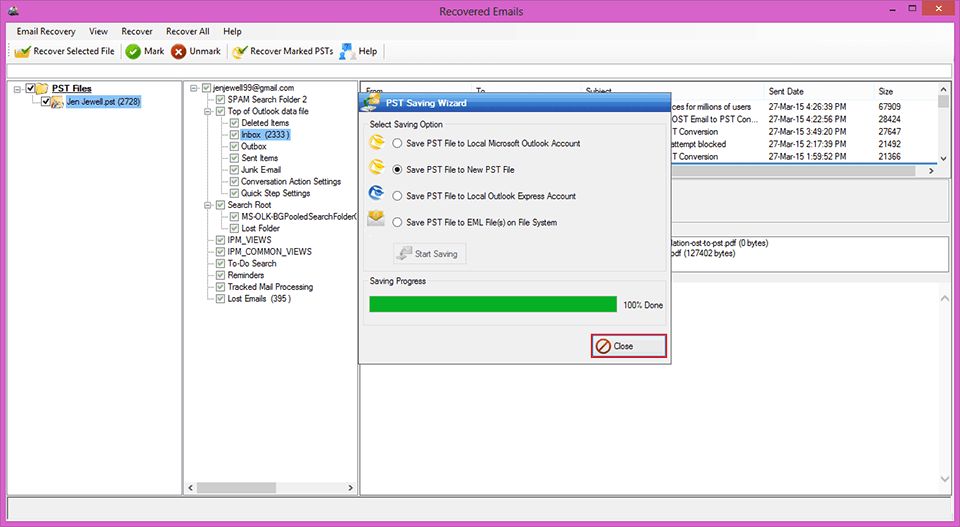Image resolution: width=960 pixels, height=527 pixels.
Task: Click the Outlook icon beside Local Microsoft Outlook option
Action: [x=377, y=143]
